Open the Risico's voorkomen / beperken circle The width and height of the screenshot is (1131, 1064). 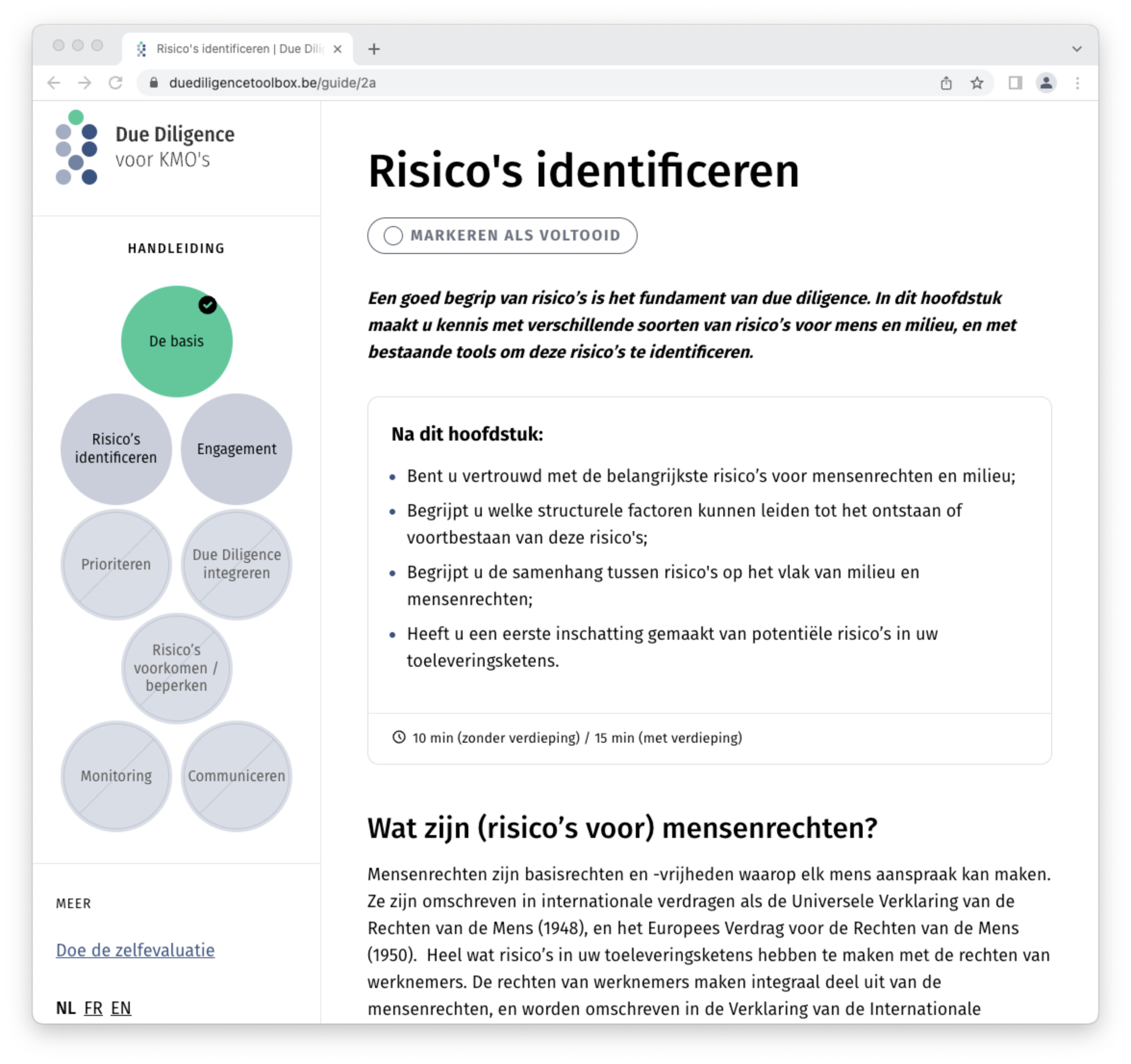click(x=177, y=669)
